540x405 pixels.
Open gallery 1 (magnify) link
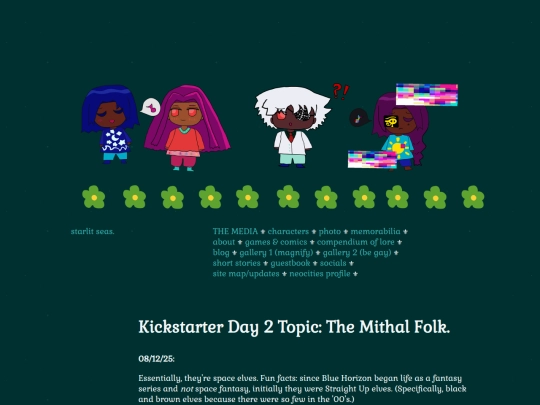point(276,253)
